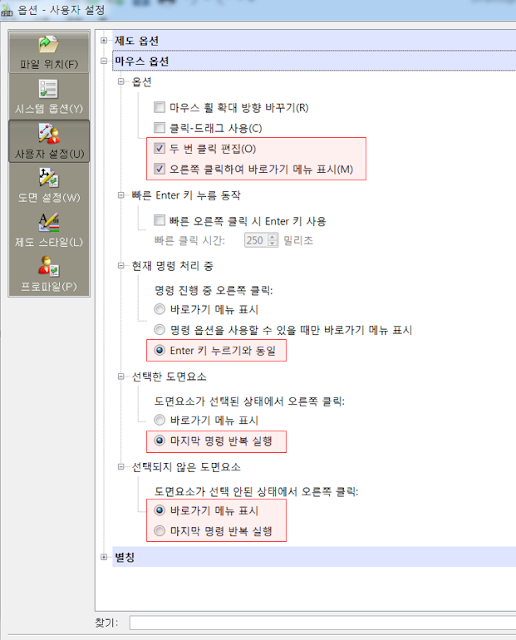Collapse the 마우스 옵션 section

pyautogui.click(x=104, y=61)
